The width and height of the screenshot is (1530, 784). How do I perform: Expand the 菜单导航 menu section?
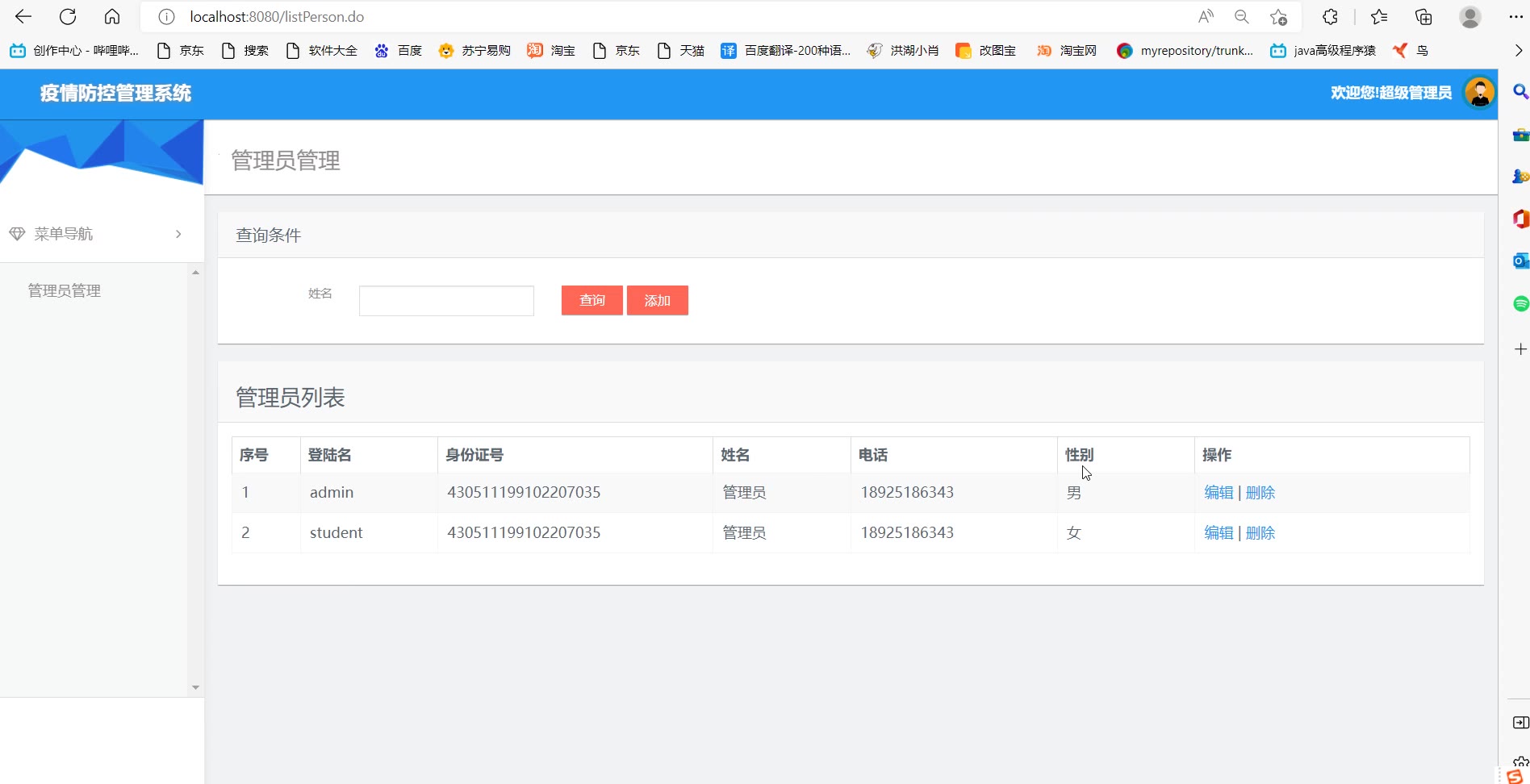[102, 234]
